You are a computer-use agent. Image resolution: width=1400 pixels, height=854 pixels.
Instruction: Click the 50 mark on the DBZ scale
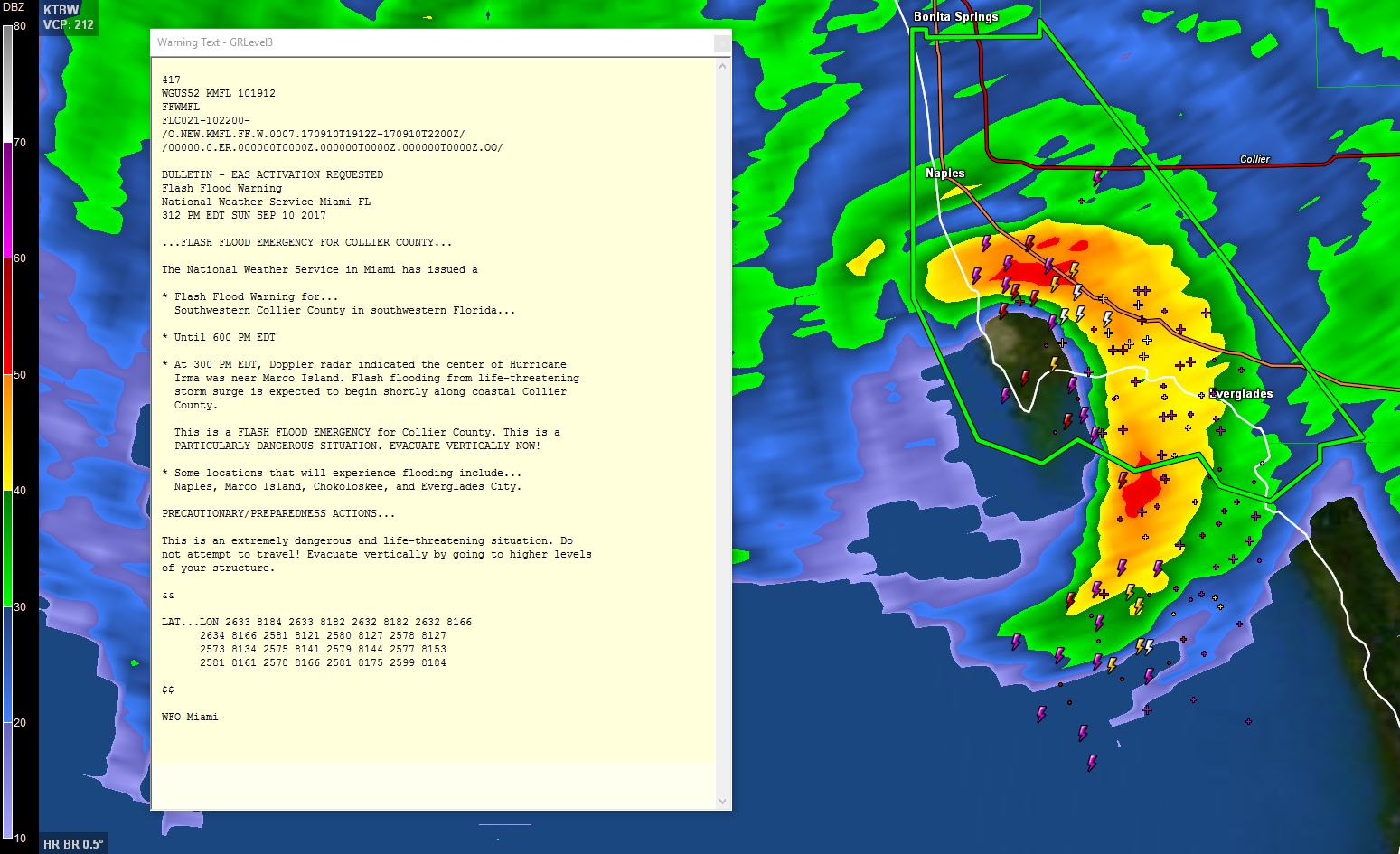tap(20, 374)
